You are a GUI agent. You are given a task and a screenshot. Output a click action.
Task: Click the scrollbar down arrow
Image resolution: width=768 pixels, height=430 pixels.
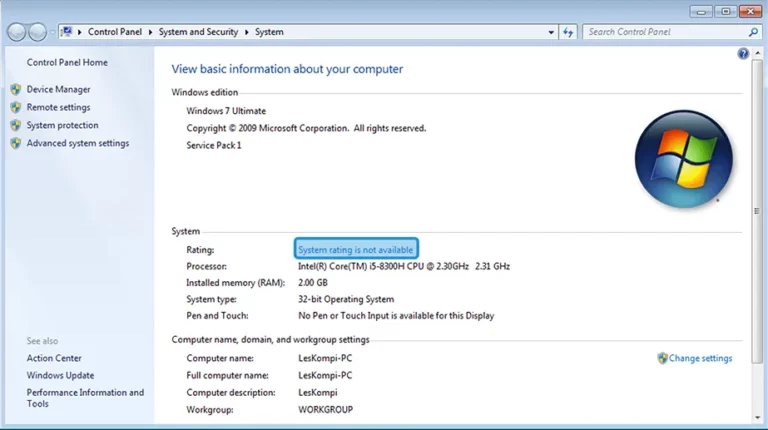click(x=757, y=418)
